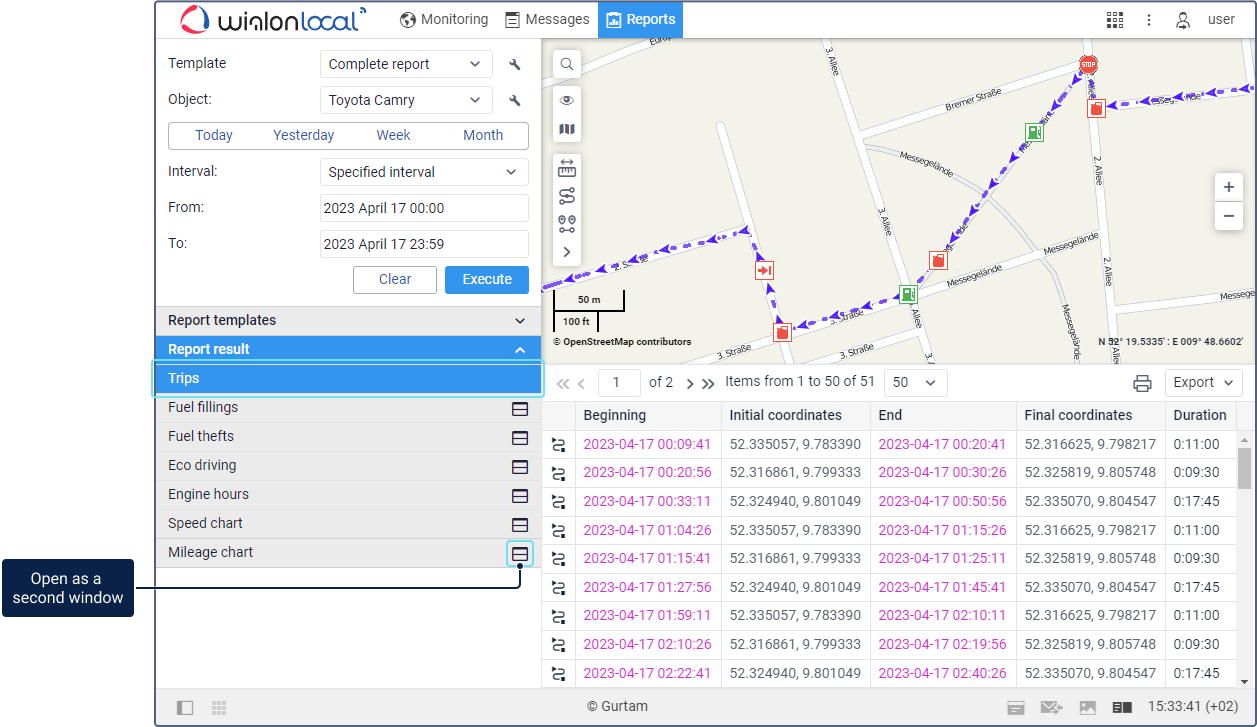This screenshot has width=1257, height=727.
Task: Click the beginning time 2023-04-17 00:09:41 link
Action: point(647,445)
